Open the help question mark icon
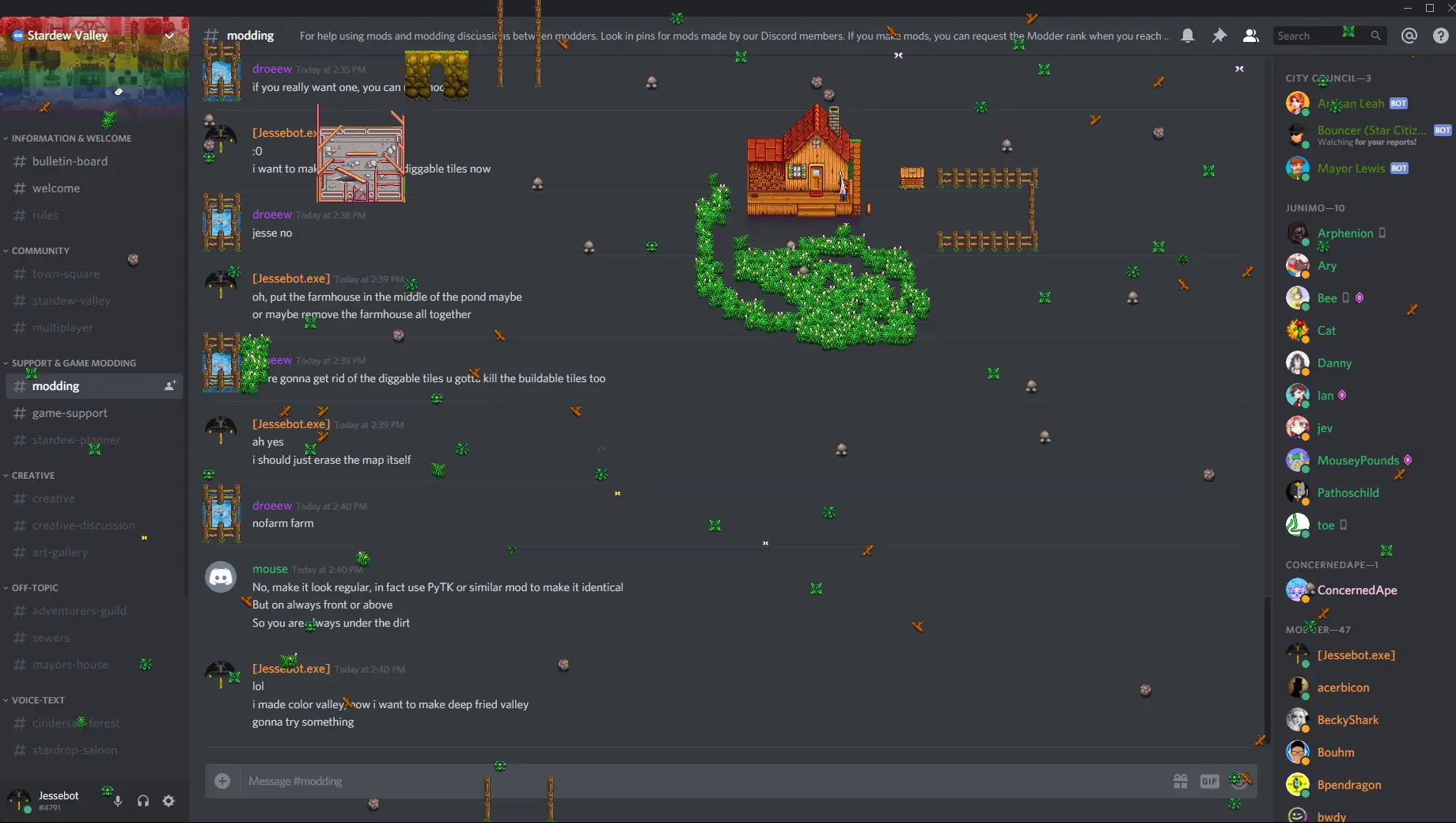 [1441, 36]
